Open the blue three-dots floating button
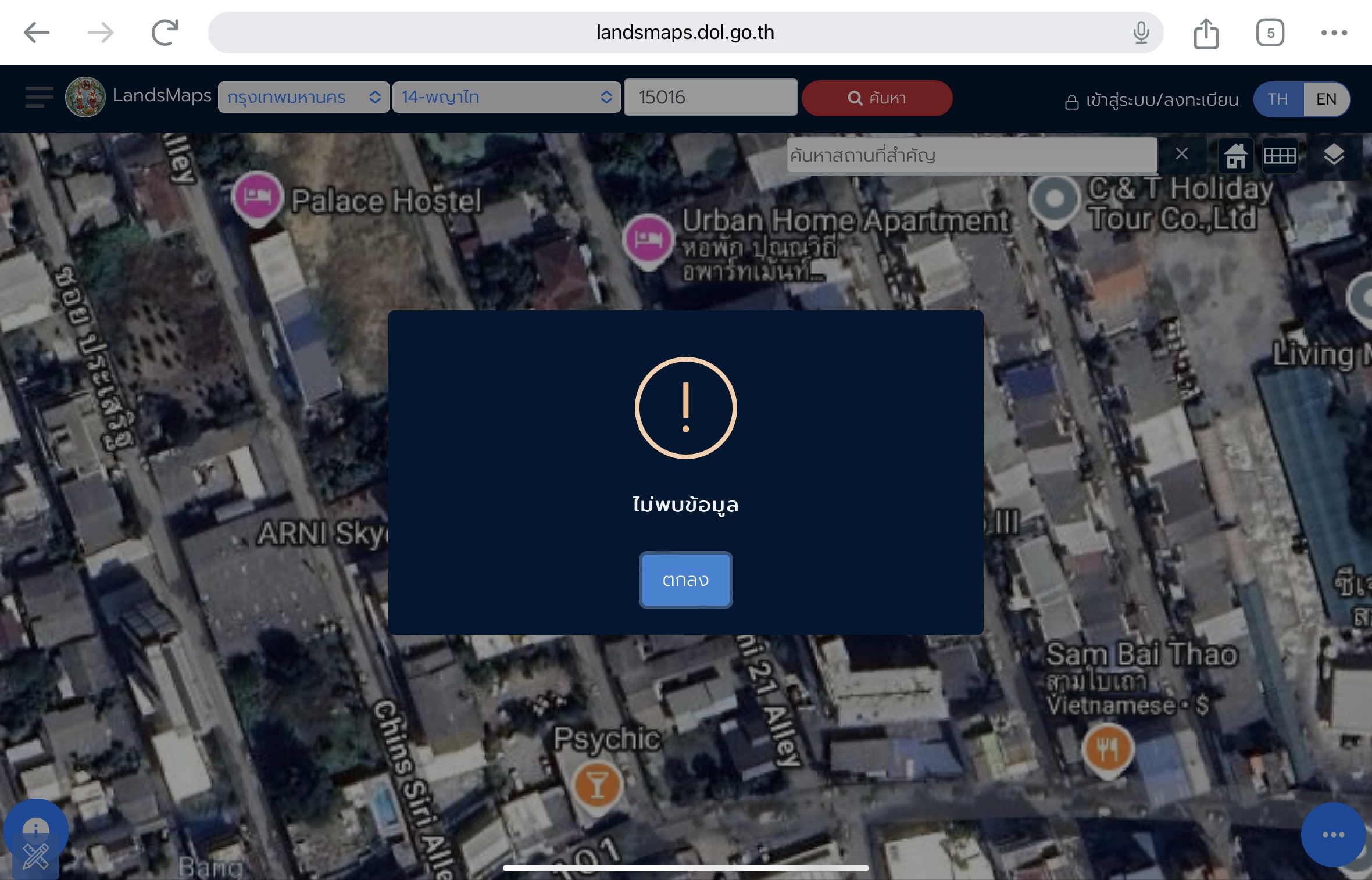This screenshot has width=1372, height=880. (1333, 834)
